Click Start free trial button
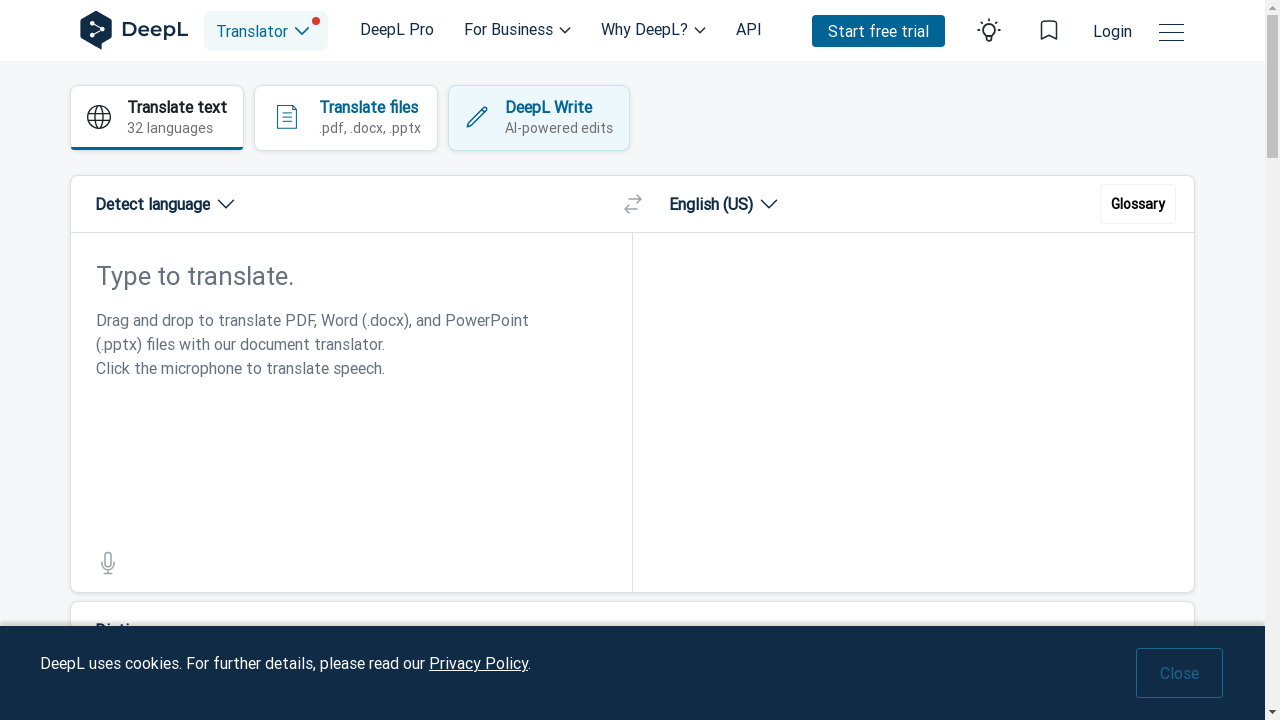Viewport: 1280px width, 720px height. click(878, 31)
